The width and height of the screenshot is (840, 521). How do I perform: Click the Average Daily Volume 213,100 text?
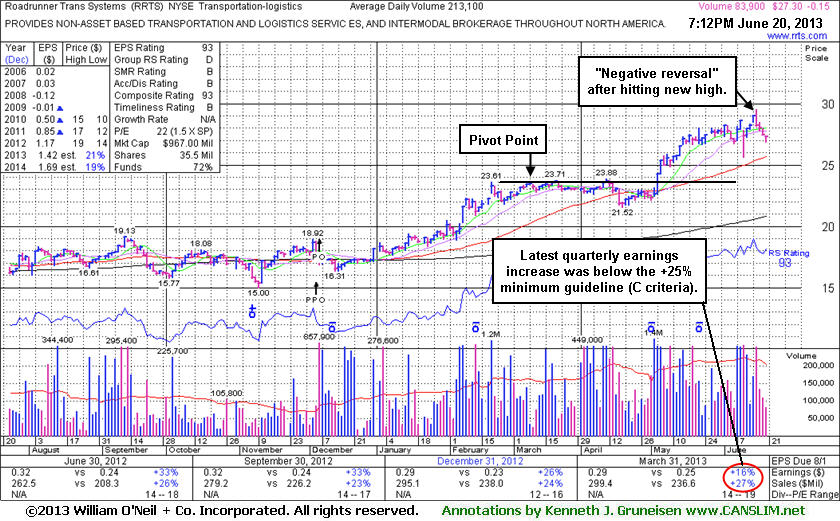(x=416, y=6)
